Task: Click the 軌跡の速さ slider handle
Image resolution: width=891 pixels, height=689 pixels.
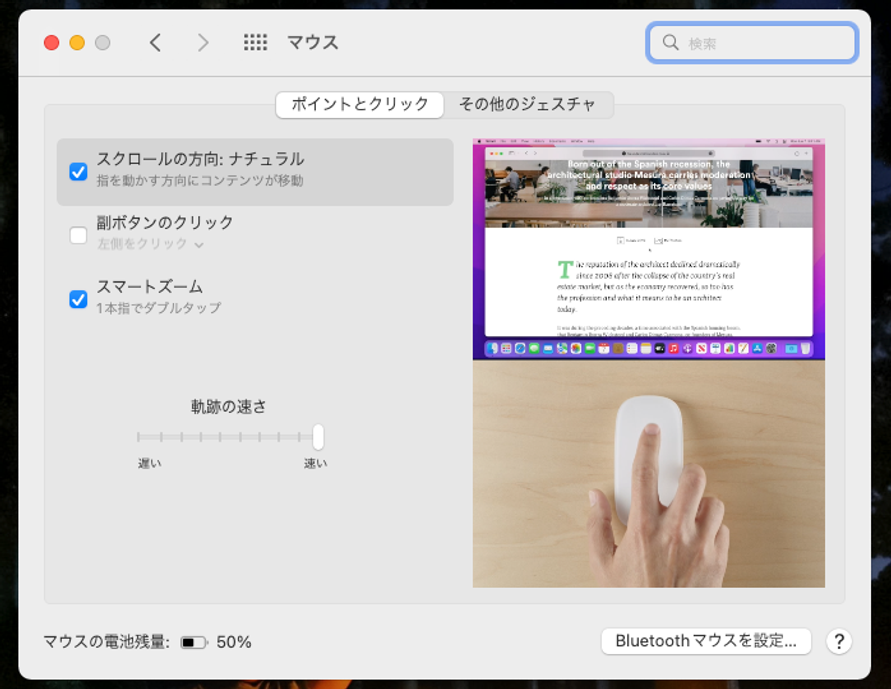Action: point(318,437)
